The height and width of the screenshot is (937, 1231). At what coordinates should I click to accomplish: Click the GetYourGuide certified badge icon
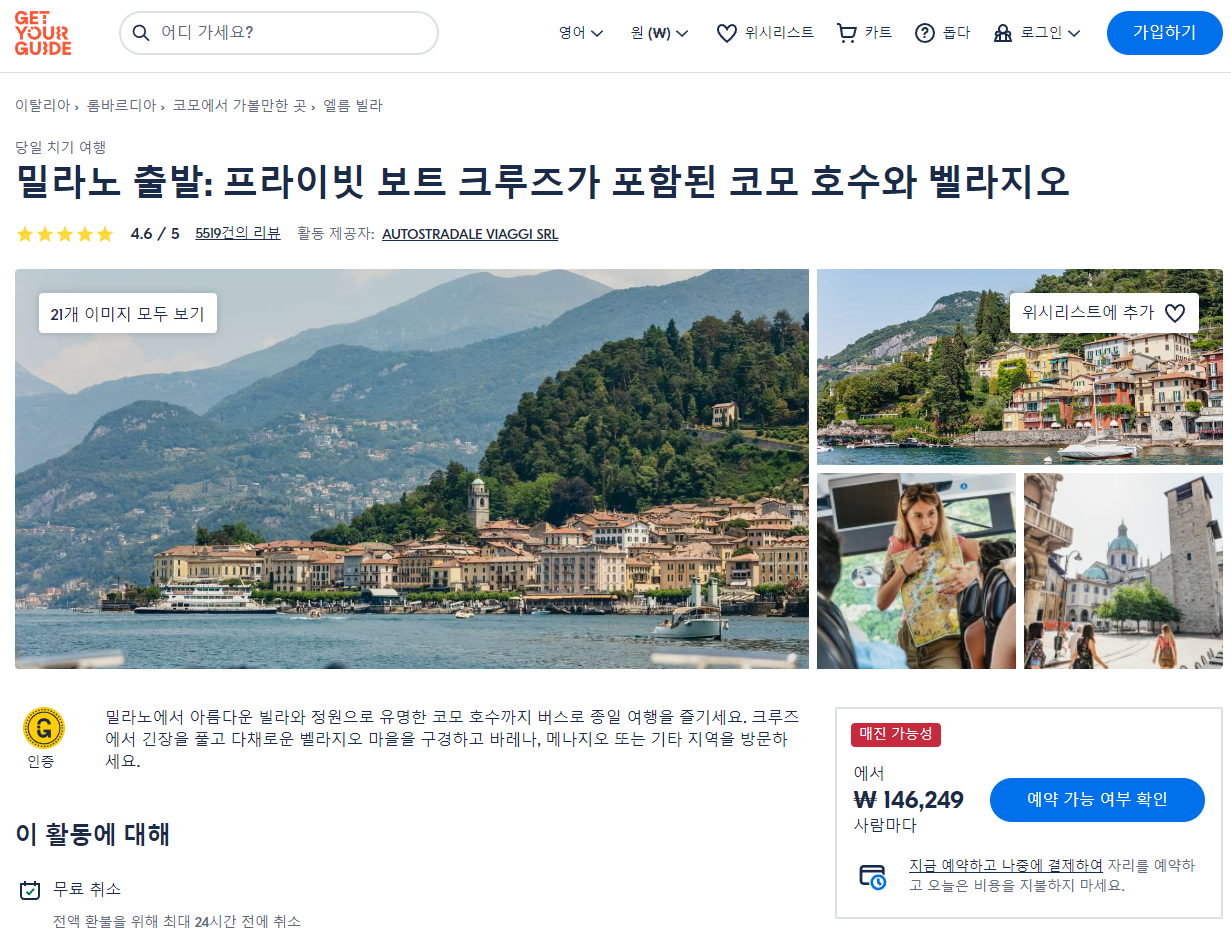43,728
